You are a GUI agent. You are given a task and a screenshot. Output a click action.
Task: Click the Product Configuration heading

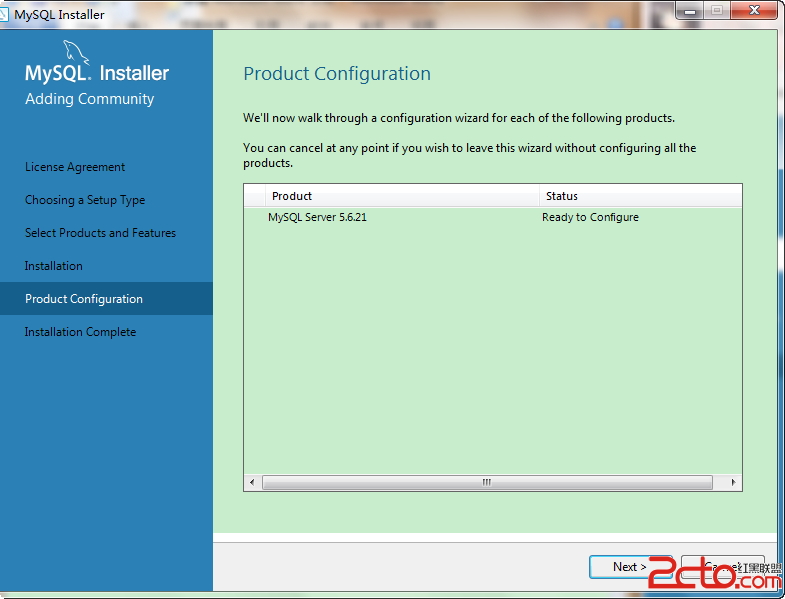coord(337,74)
